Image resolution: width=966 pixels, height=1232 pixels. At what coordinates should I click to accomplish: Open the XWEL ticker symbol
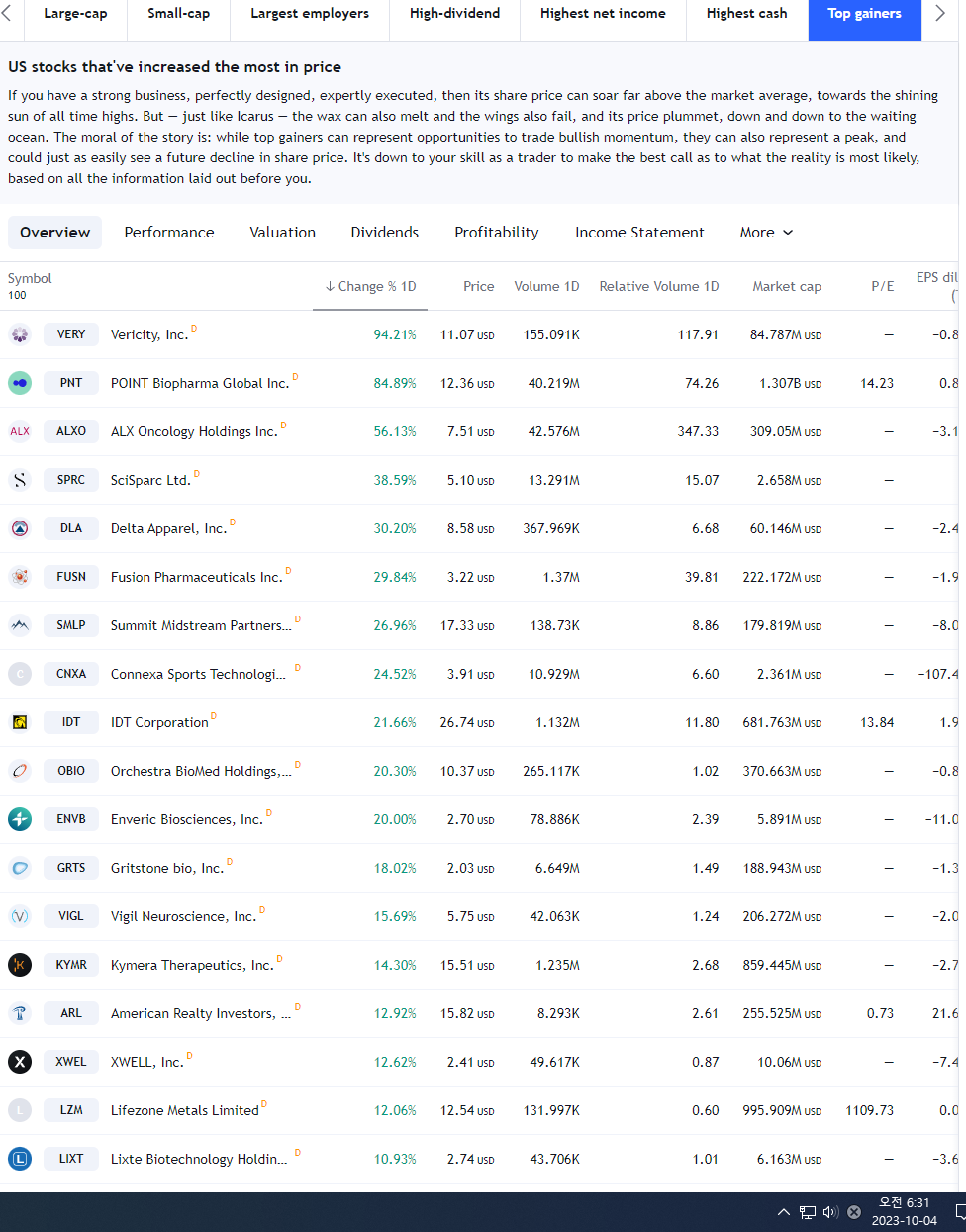pos(71,1062)
